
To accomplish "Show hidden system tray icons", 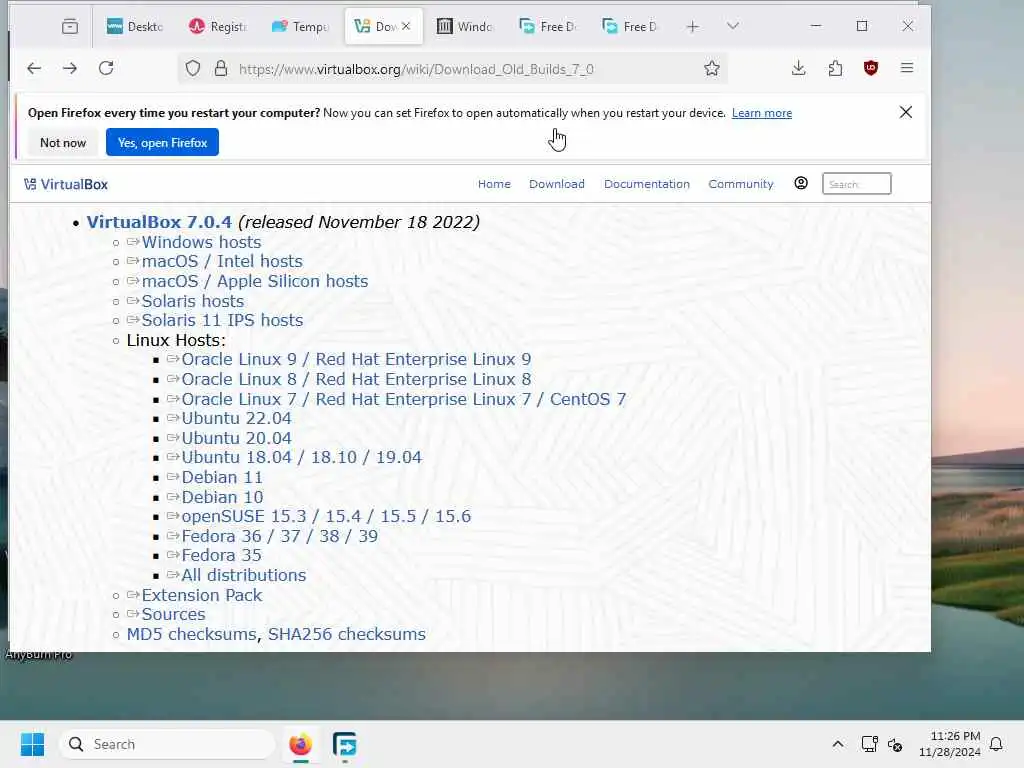I will [838, 744].
